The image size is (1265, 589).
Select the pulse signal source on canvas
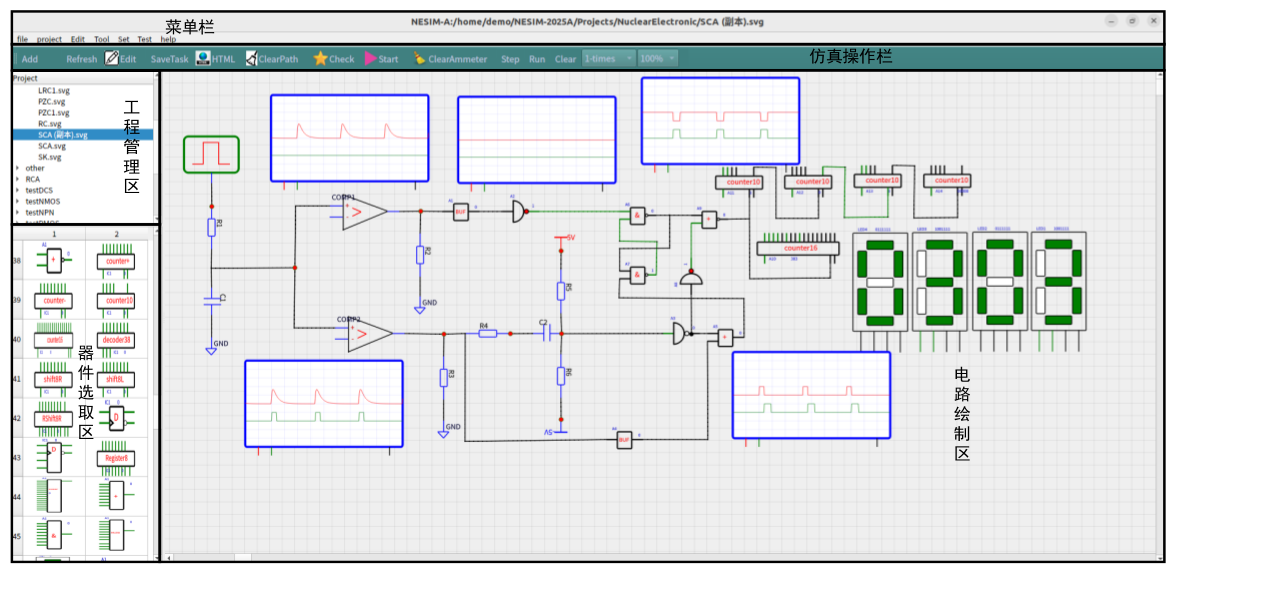coord(211,154)
